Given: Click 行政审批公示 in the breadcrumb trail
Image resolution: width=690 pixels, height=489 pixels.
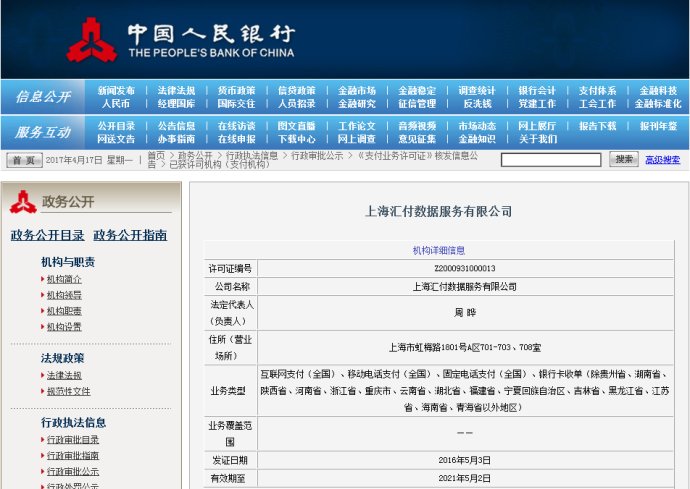Looking at the screenshot, I should (317, 155).
